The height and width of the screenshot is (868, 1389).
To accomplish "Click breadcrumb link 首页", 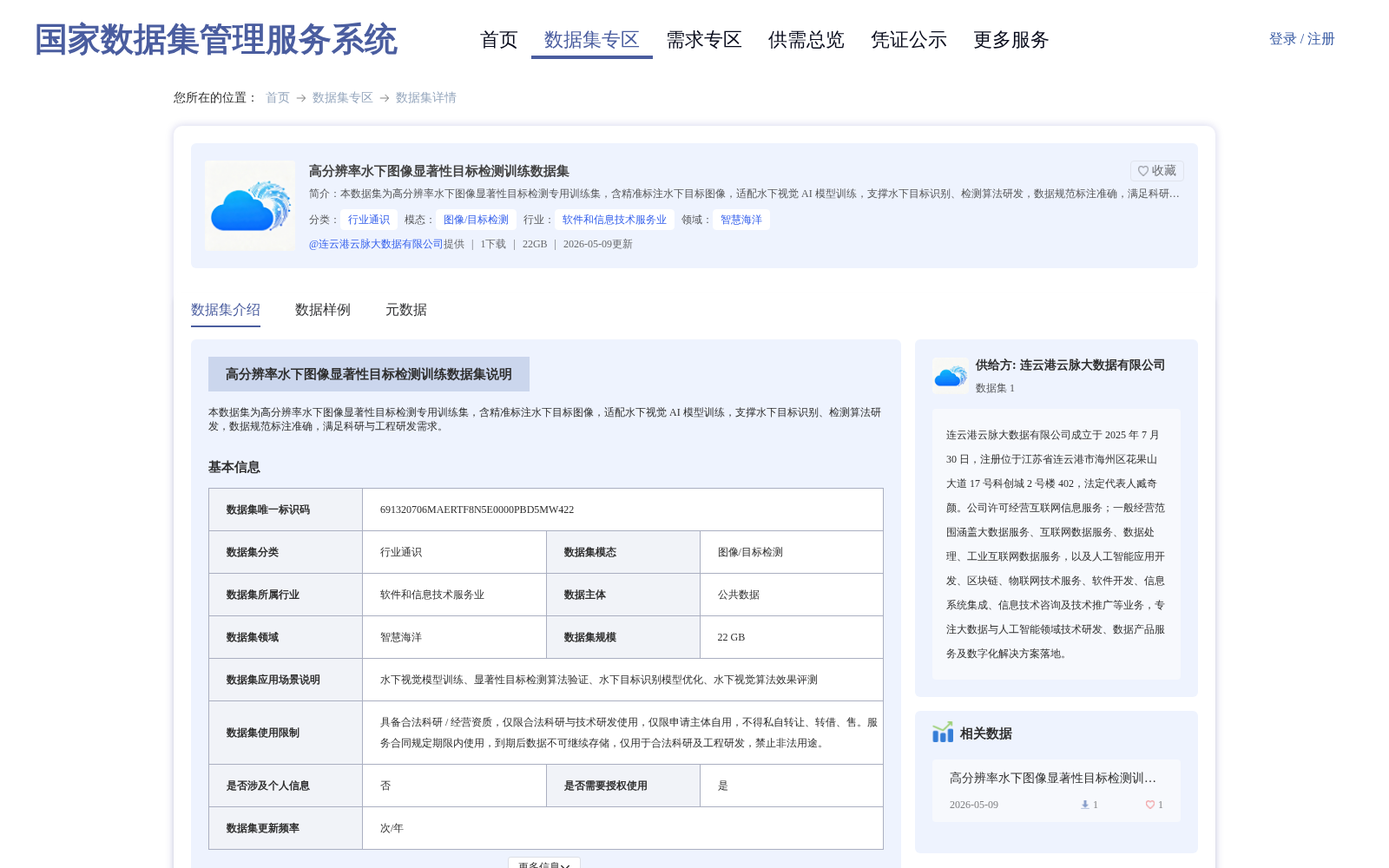I will pos(278,98).
